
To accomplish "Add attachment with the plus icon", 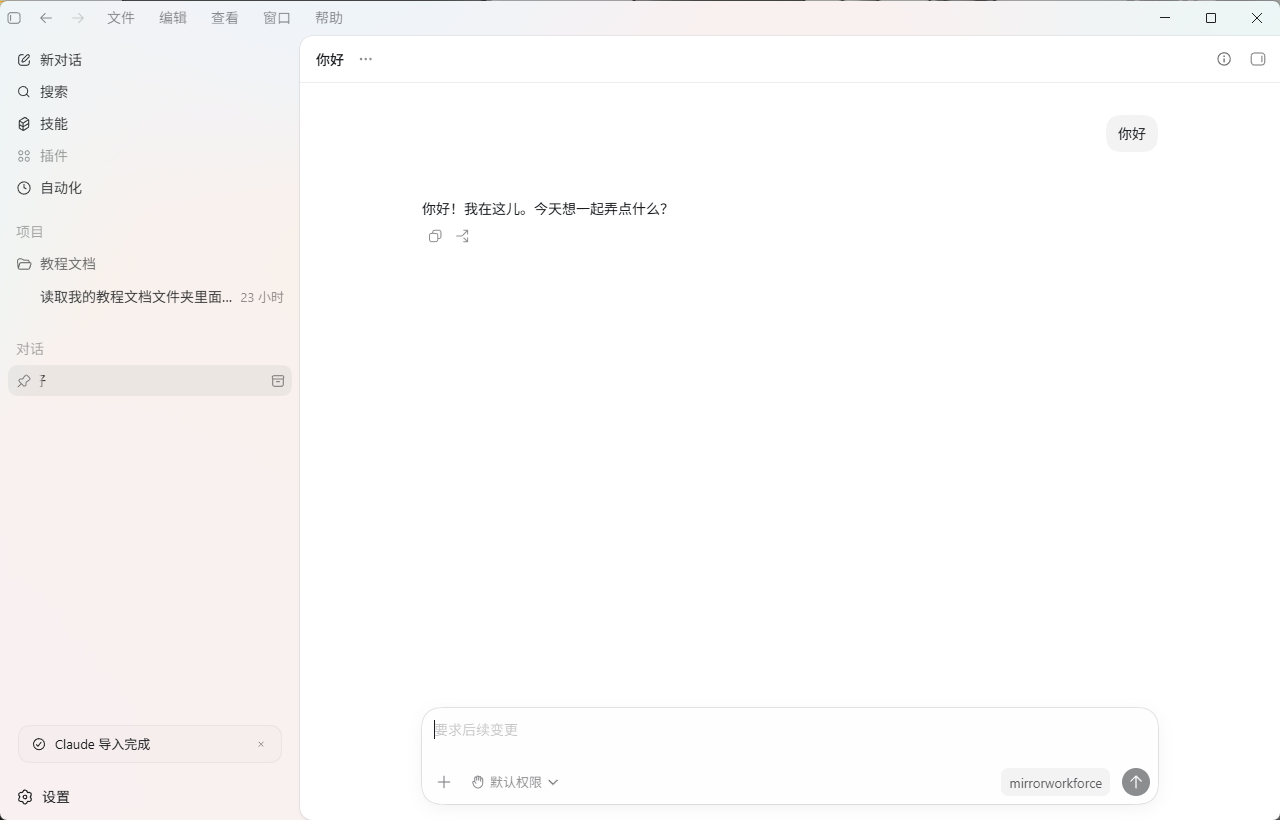I will point(444,782).
